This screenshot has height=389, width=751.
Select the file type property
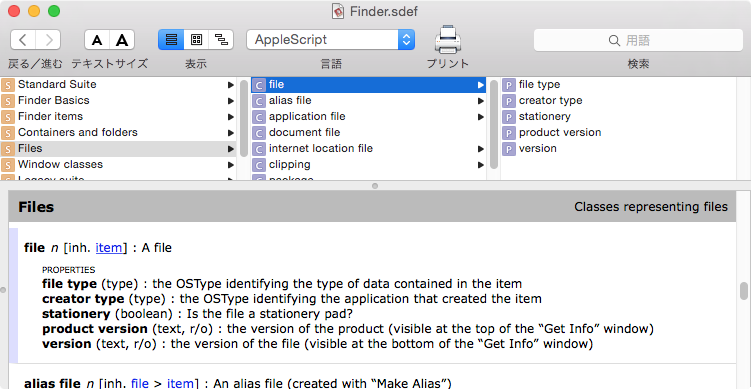[x=618, y=85]
